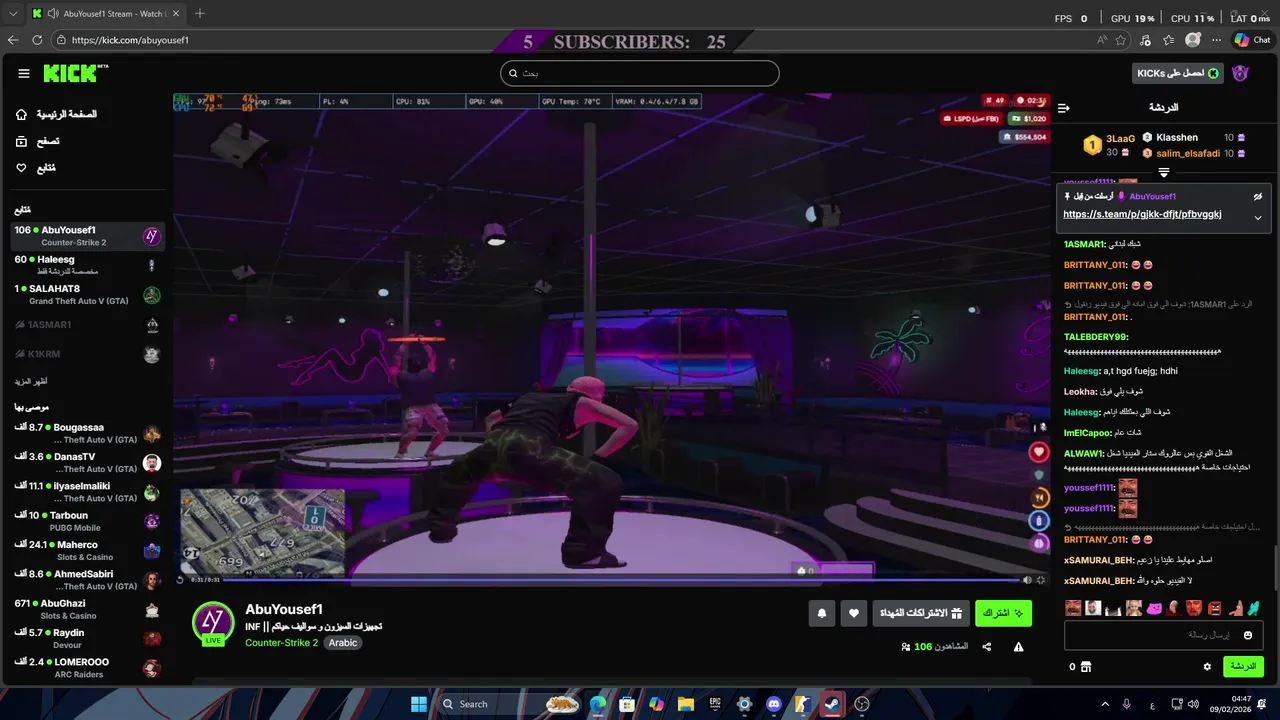
Task: Open recommended channel Bougassaa
Action: (x=87, y=433)
